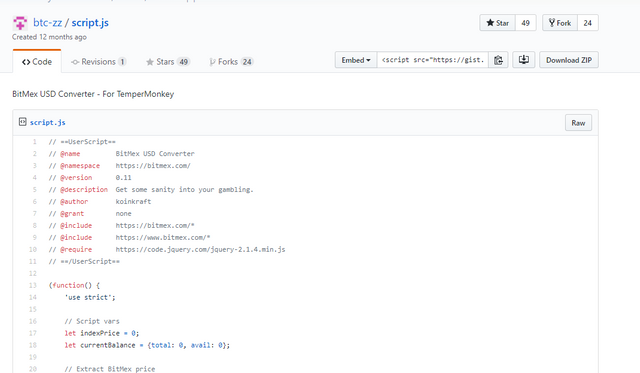Open the star count 49
Viewport: 640px width, 373px height.
(526, 23)
